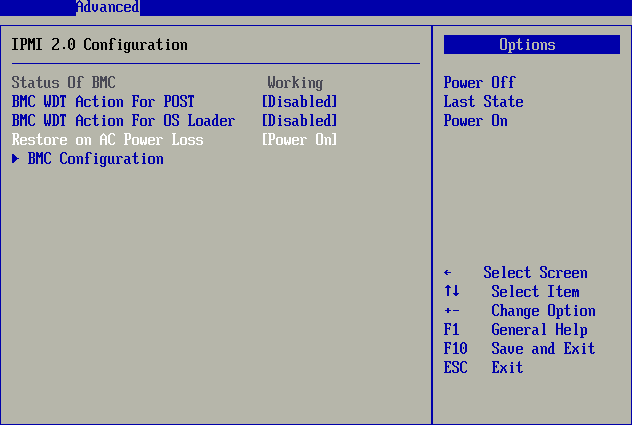
Task: Select BMC WDT Action For POST setting
Action: point(103,102)
